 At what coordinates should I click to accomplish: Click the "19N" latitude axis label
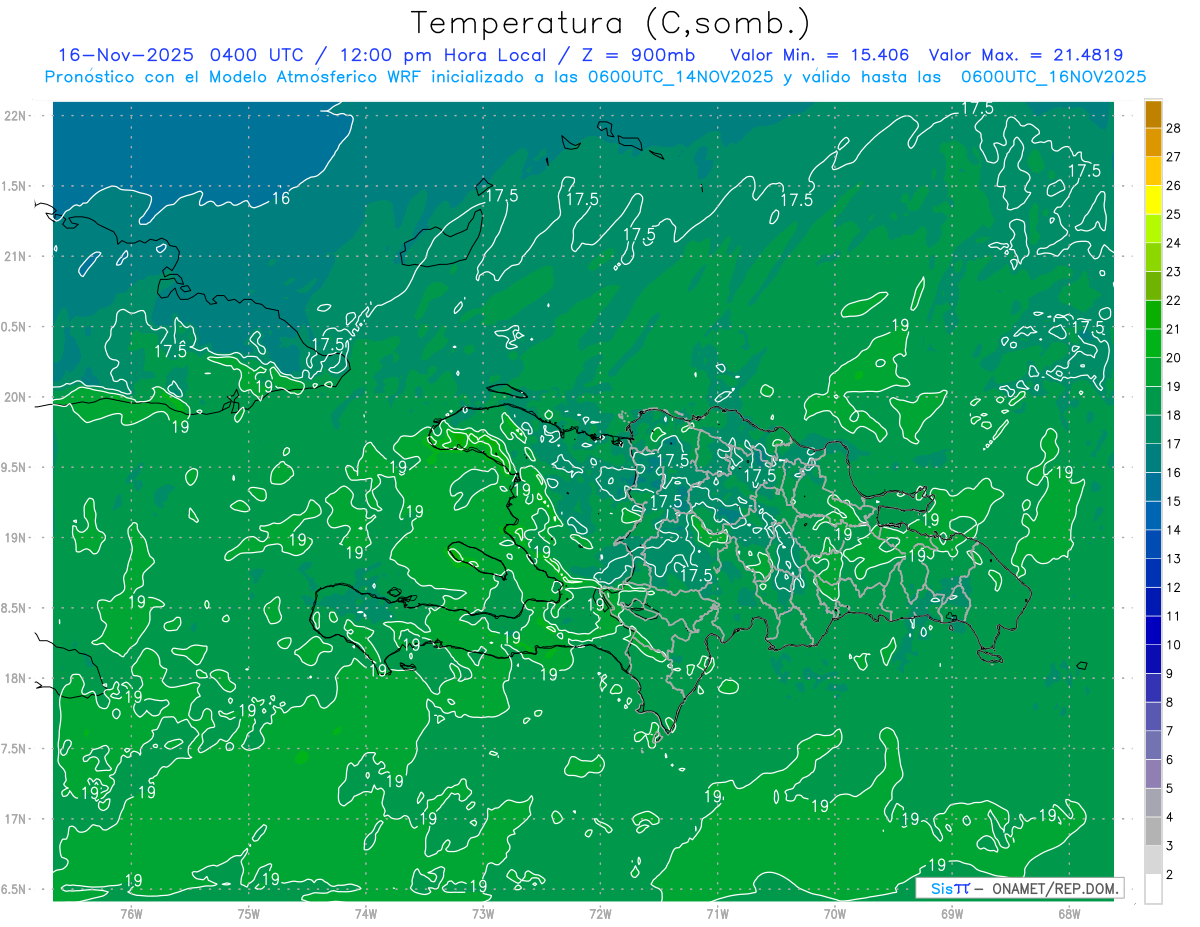16,538
